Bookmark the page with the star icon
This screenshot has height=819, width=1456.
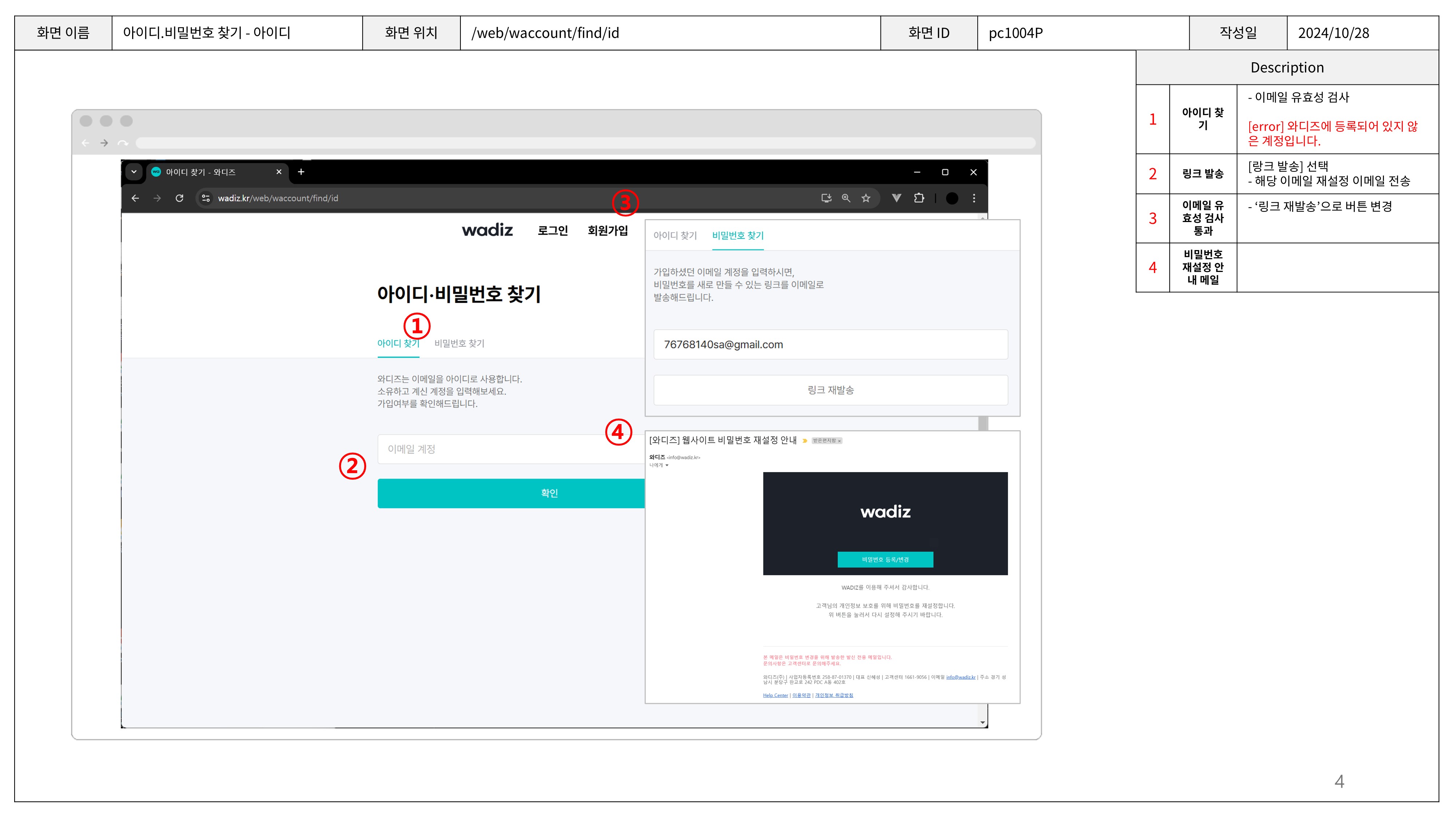pos(865,198)
